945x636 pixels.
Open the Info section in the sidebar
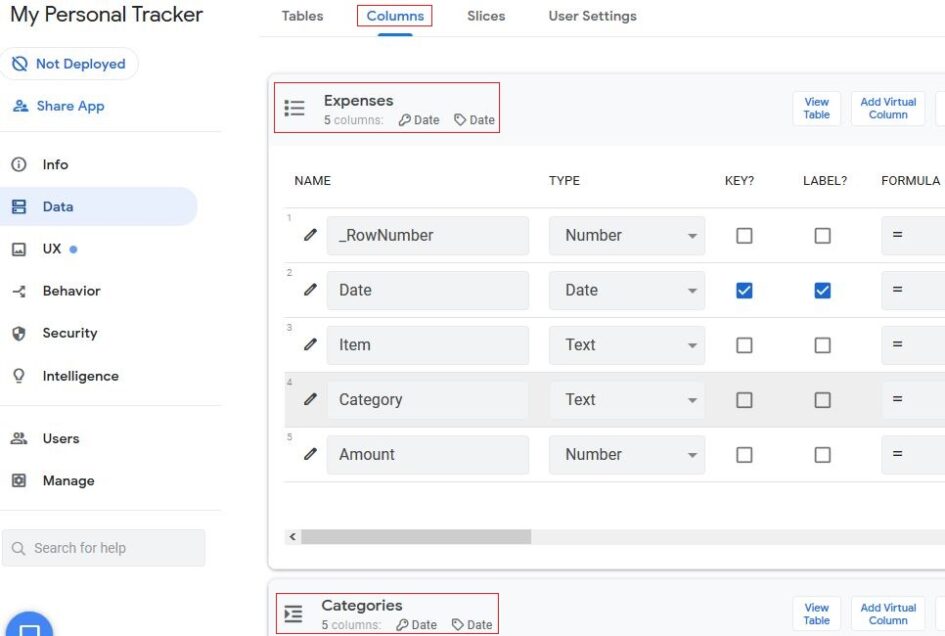coord(55,164)
